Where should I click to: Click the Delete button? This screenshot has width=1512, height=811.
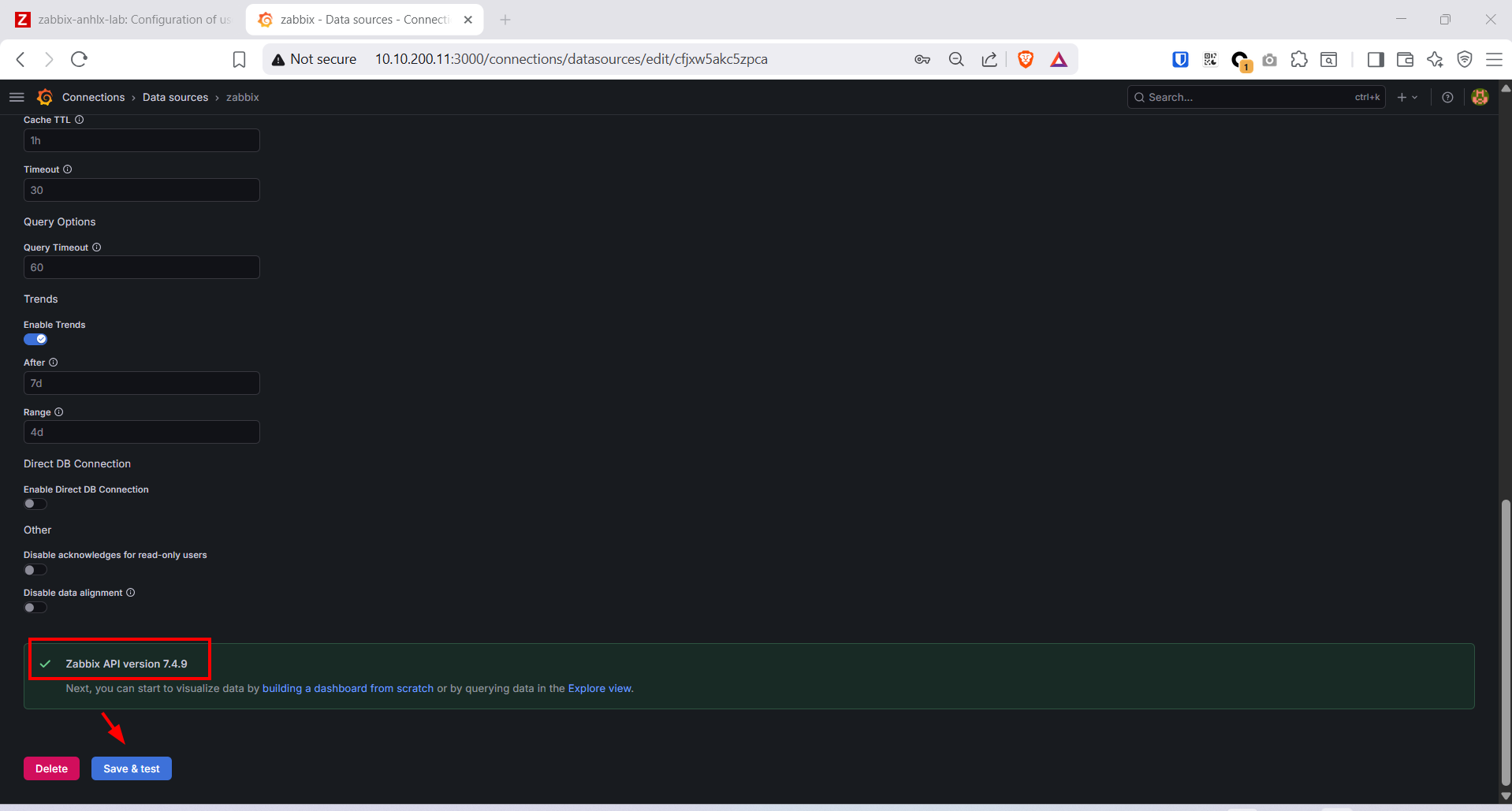tap(51, 768)
